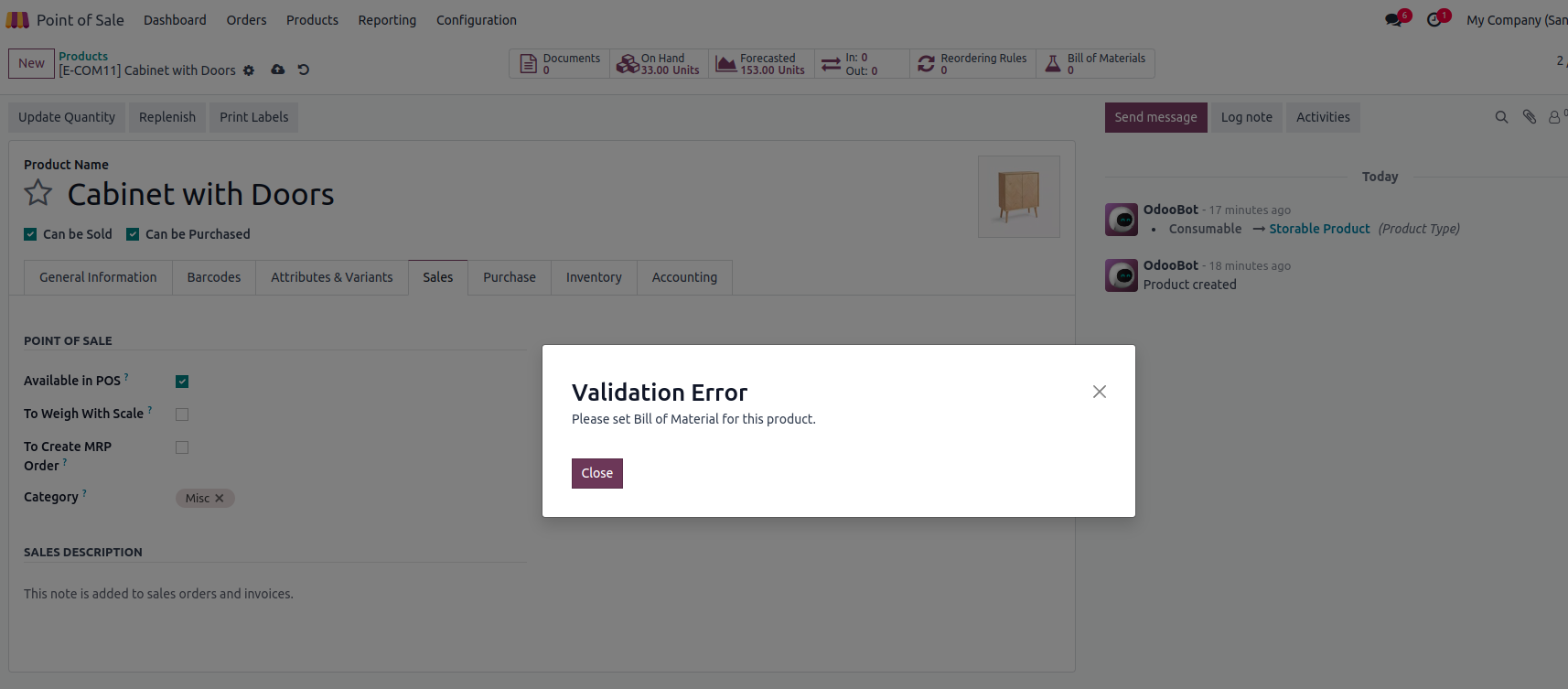Open the activities clock icon in navbar
The width and height of the screenshot is (1568, 689).
coord(1434,20)
